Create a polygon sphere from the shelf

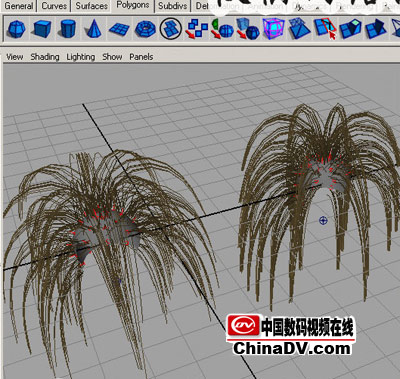[x=17, y=29]
